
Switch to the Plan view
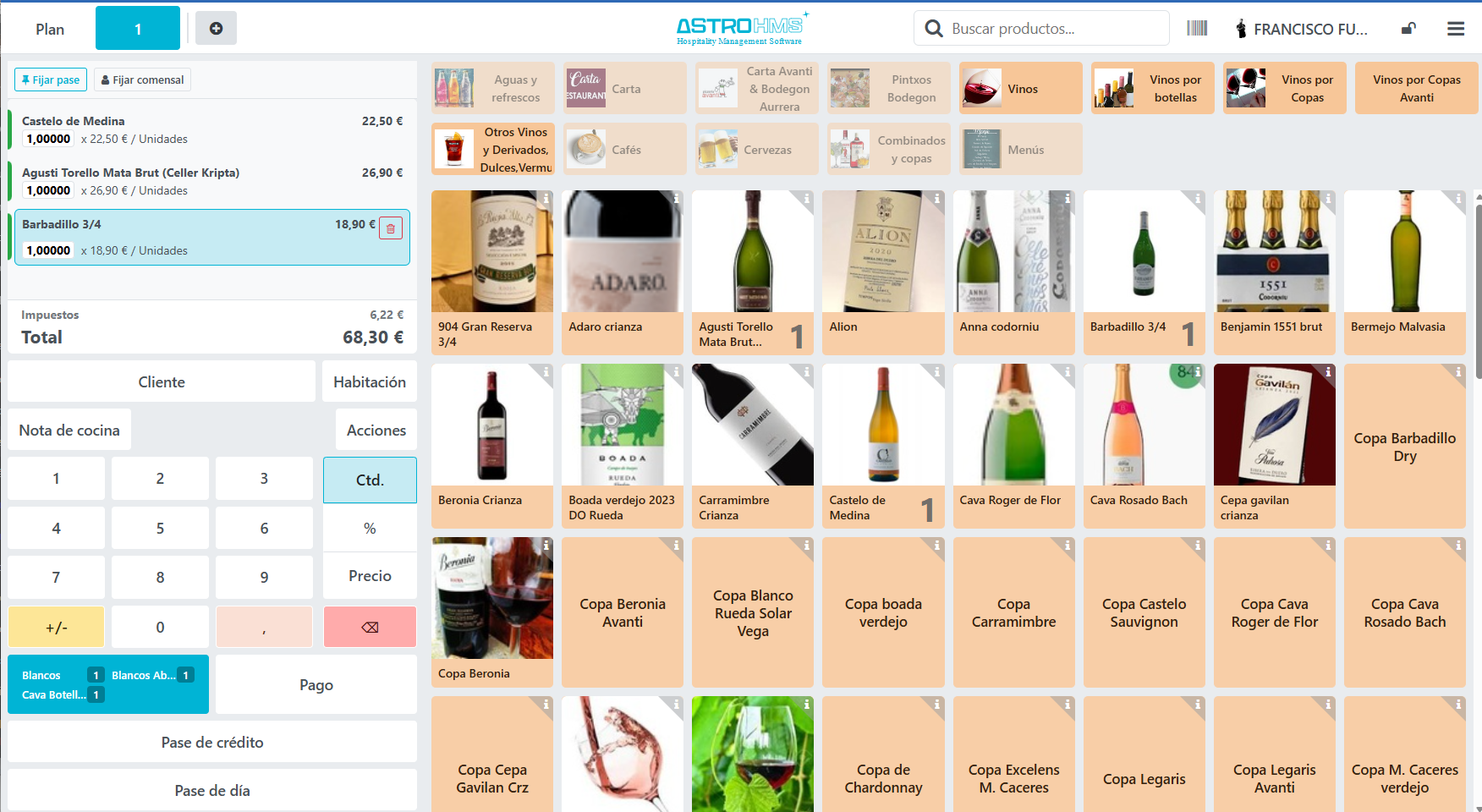point(50,29)
